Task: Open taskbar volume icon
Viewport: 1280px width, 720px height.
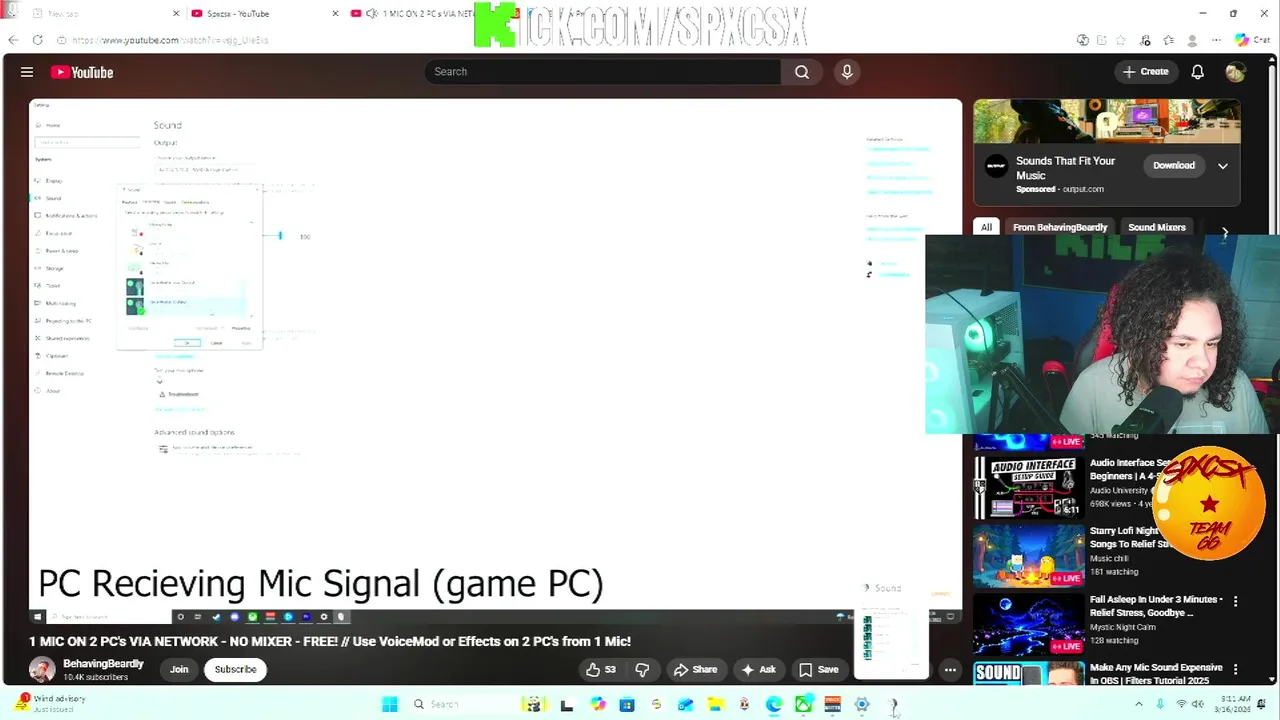Action: click(1198, 705)
